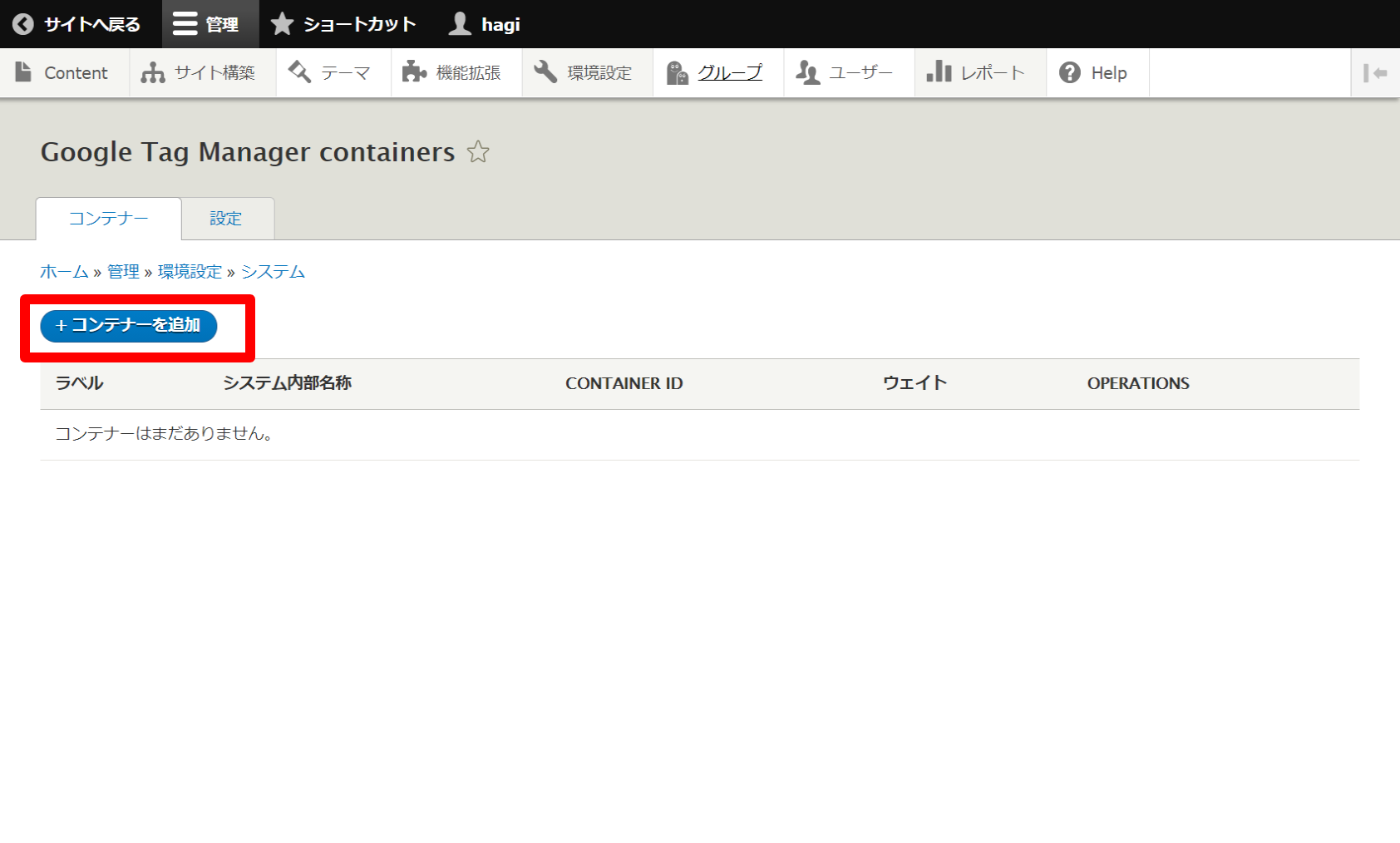Toggle the 管理 hamburger menu icon
The width and height of the screenshot is (1400, 843).
[185, 24]
